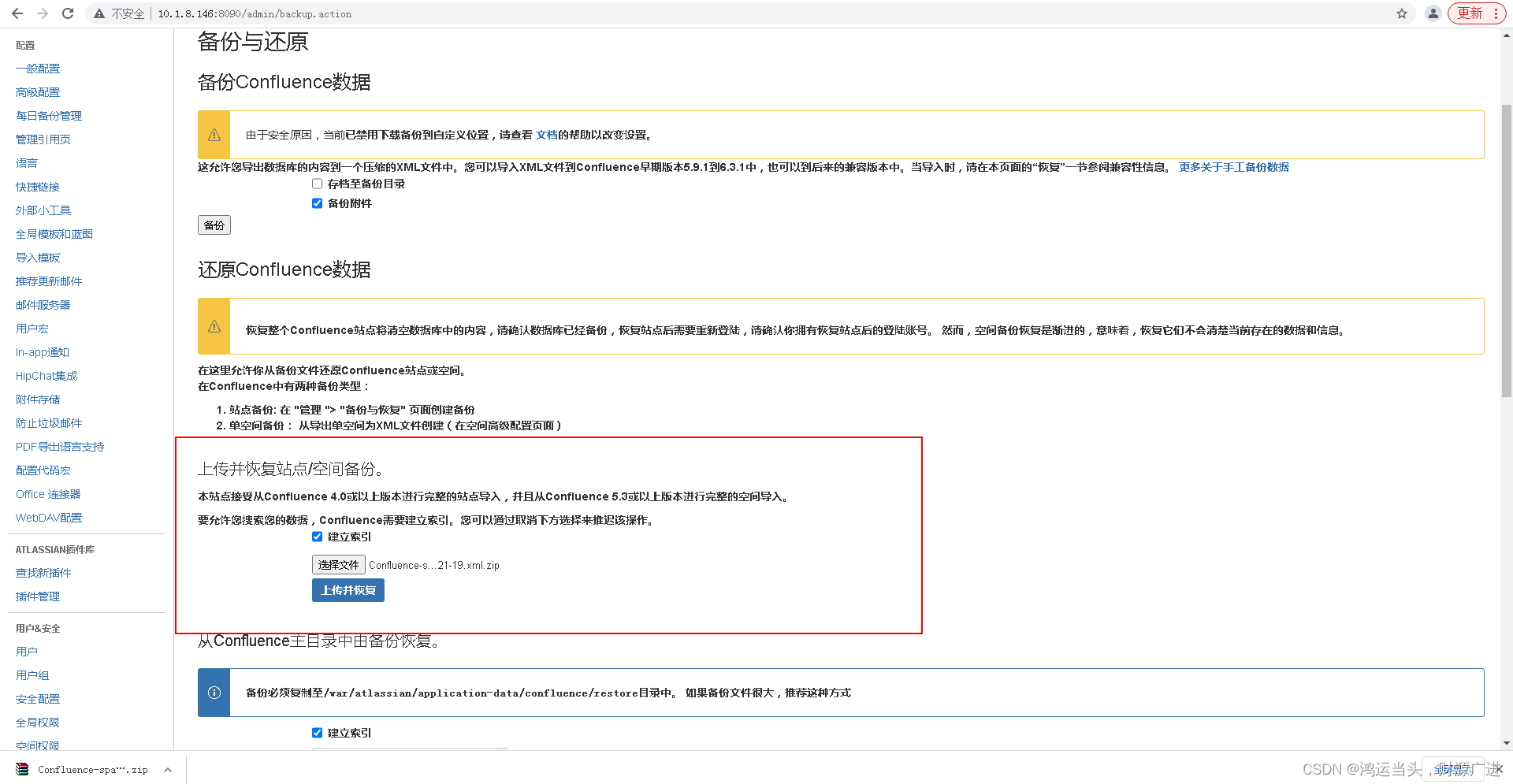Toggle 建立索引 checkbox under home directory restore

point(317,733)
